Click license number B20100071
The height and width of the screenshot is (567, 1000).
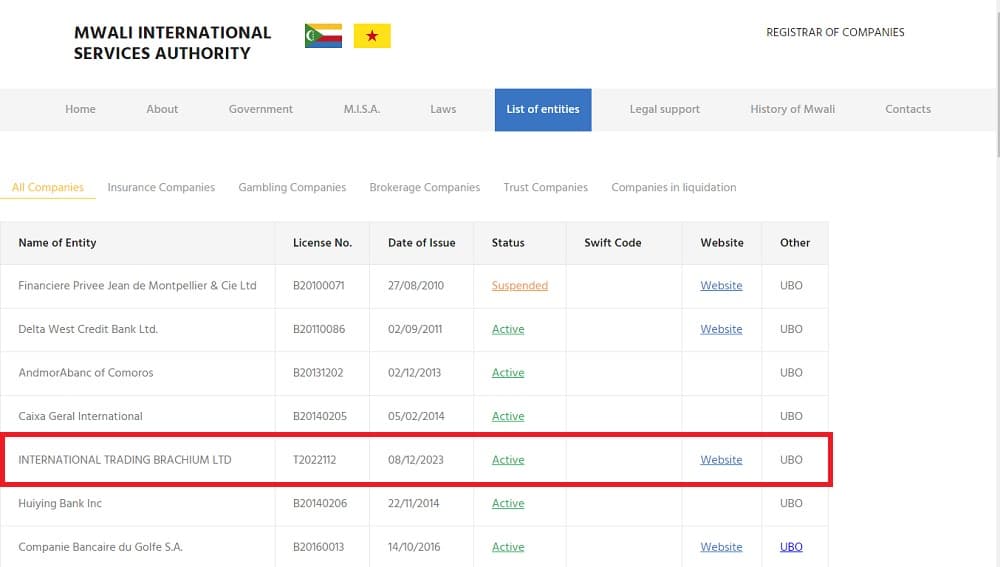pos(318,286)
